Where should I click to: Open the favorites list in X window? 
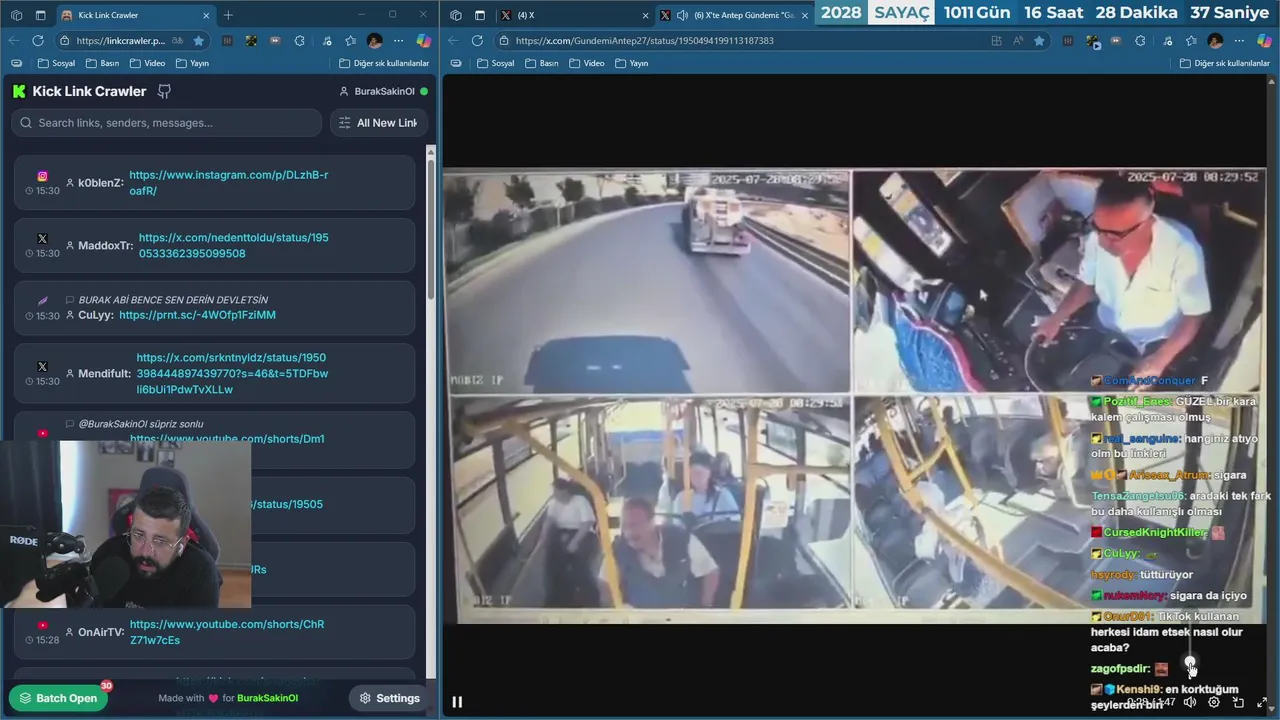(1190, 40)
